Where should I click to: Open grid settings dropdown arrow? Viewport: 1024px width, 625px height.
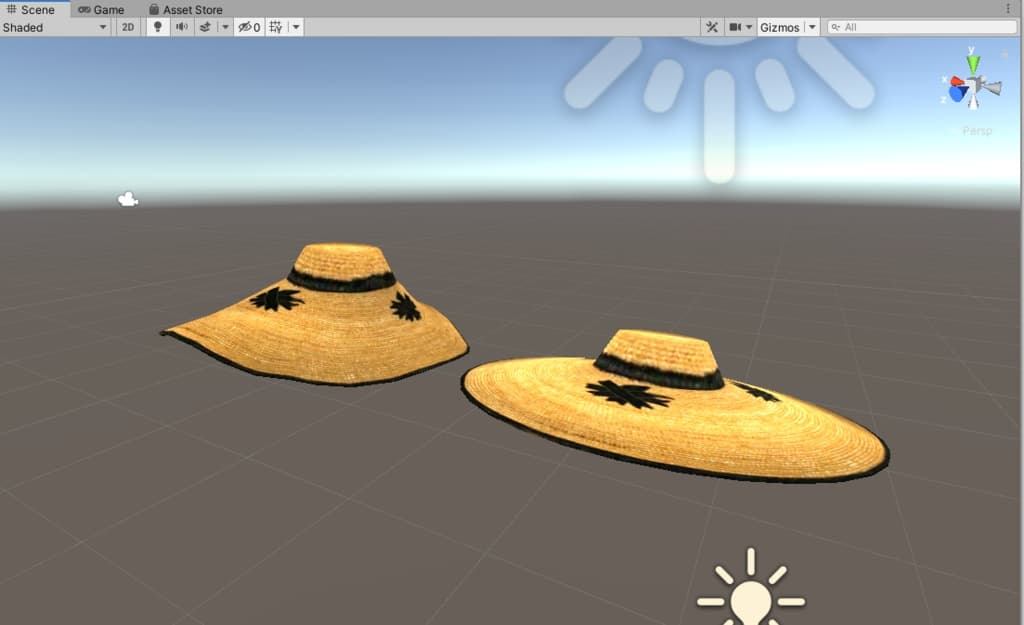(x=296, y=27)
